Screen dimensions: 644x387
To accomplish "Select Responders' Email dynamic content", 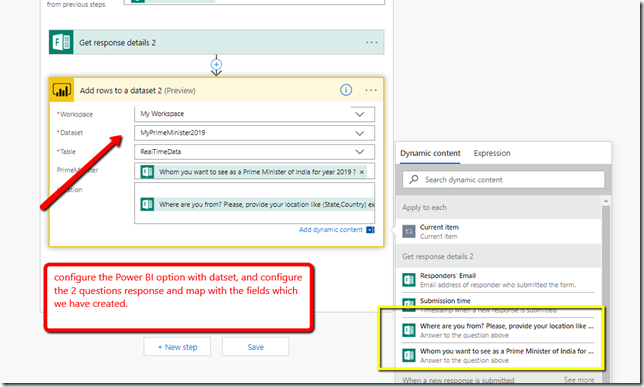I will (498, 280).
